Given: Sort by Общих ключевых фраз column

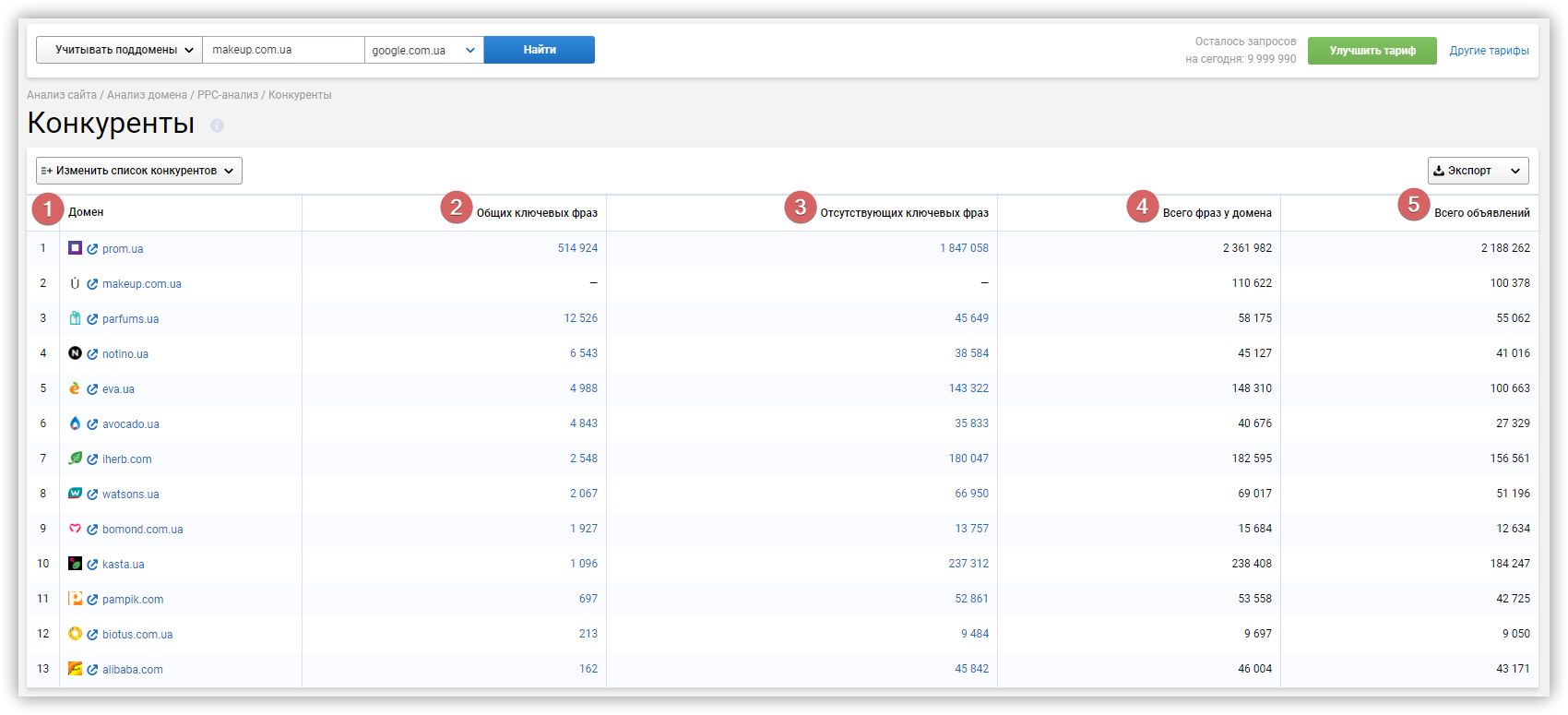Looking at the screenshot, I should [537, 213].
